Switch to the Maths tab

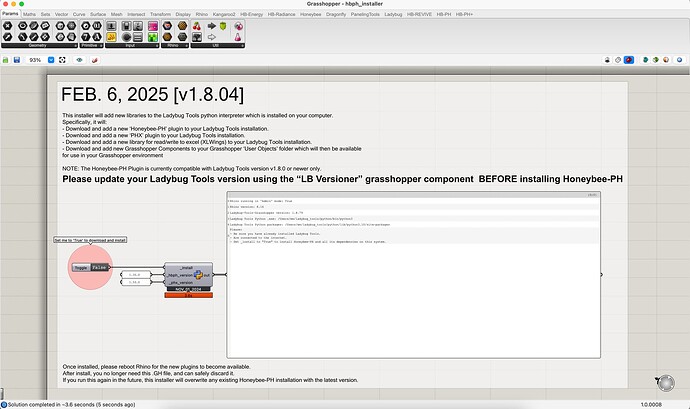(29, 14)
